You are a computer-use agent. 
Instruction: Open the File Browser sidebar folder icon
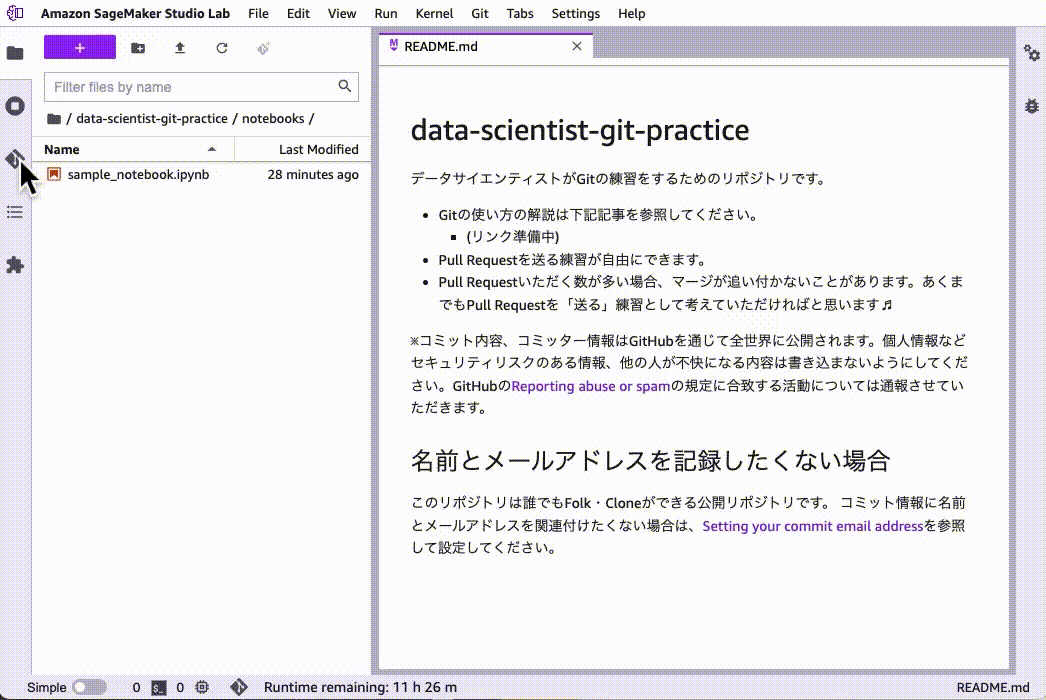[x=15, y=53]
